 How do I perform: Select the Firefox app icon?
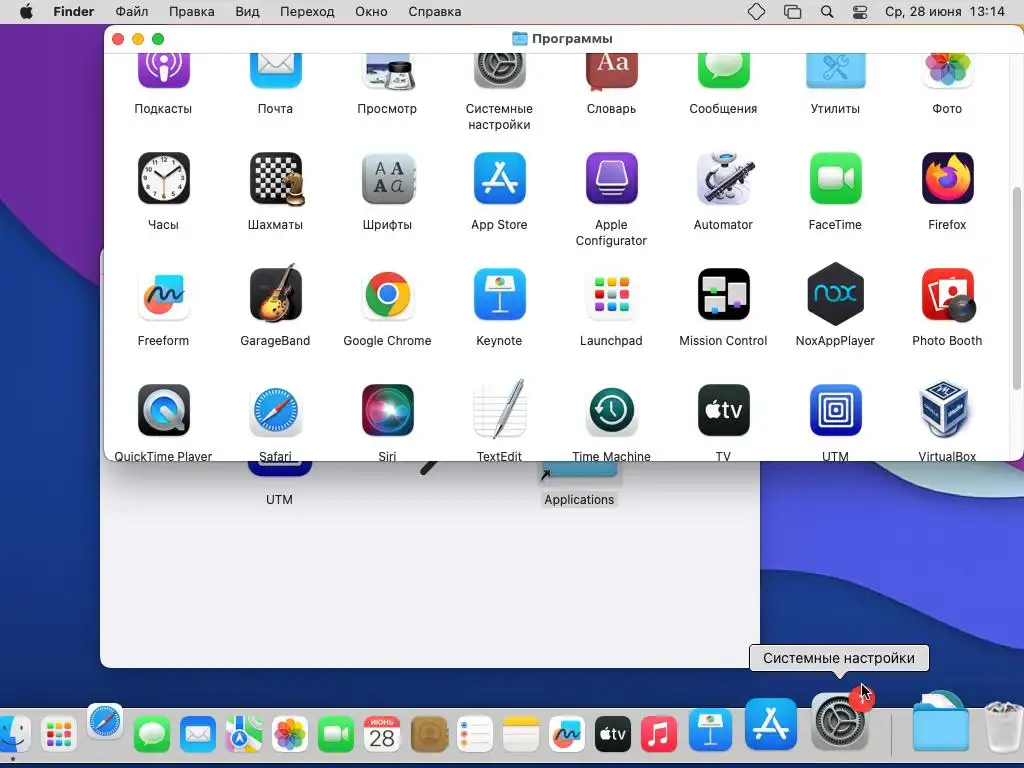[x=947, y=178]
